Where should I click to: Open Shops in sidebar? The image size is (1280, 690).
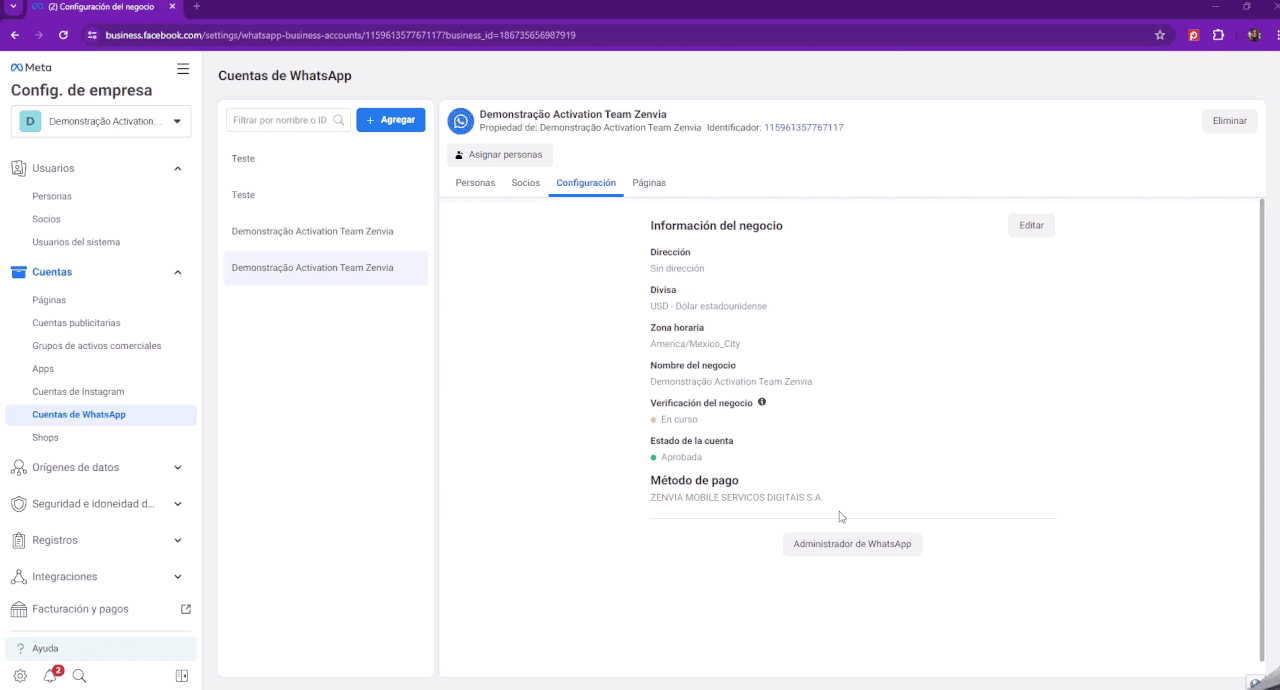pyautogui.click(x=45, y=438)
